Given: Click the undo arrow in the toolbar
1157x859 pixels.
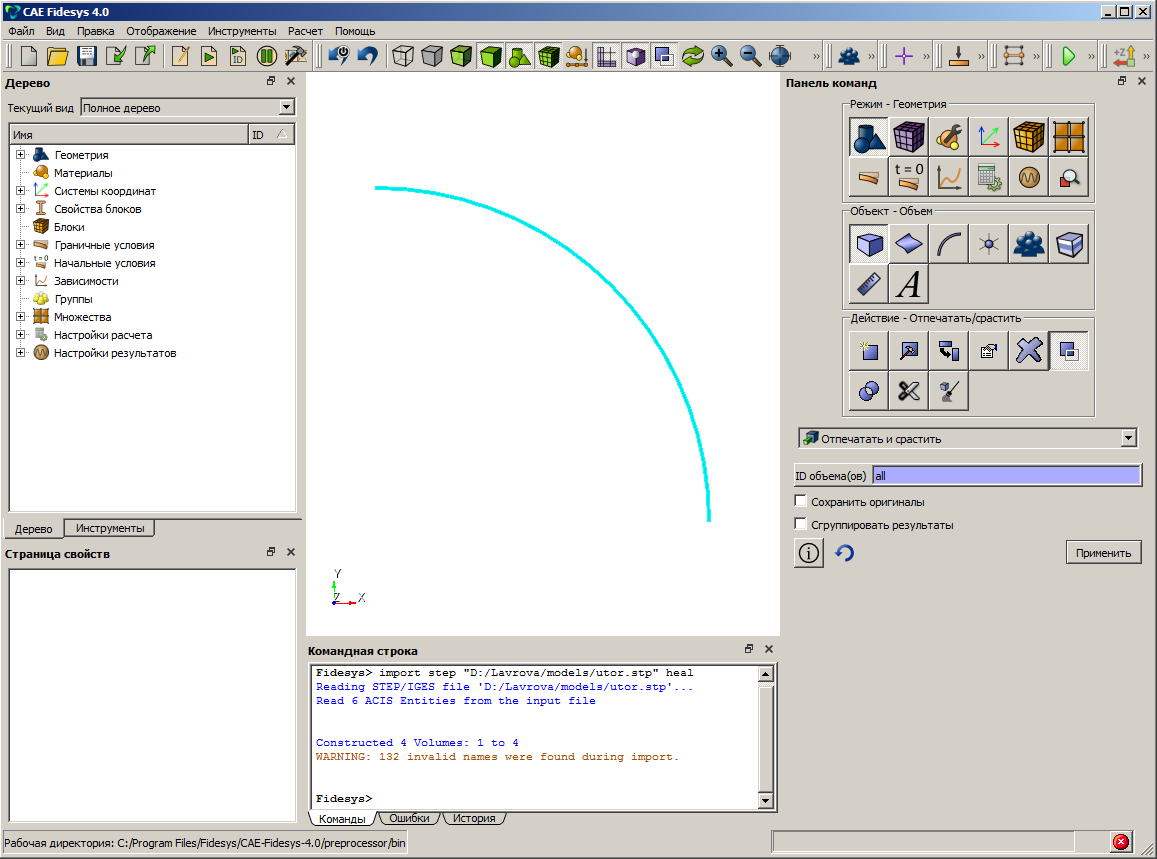Looking at the screenshot, I should pyautogui.click(x=367, y=56).
